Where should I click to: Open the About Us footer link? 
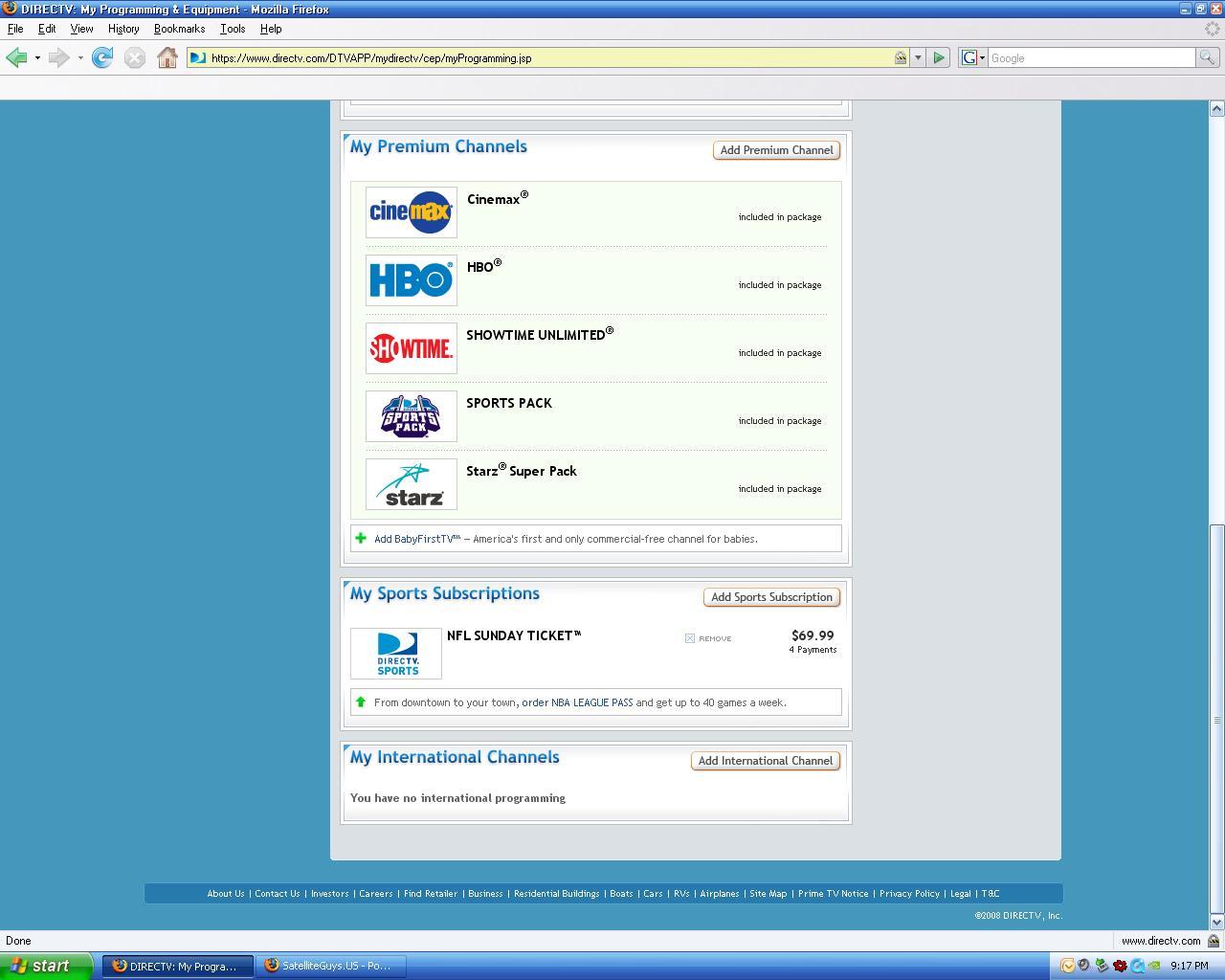tap(226, 894)
